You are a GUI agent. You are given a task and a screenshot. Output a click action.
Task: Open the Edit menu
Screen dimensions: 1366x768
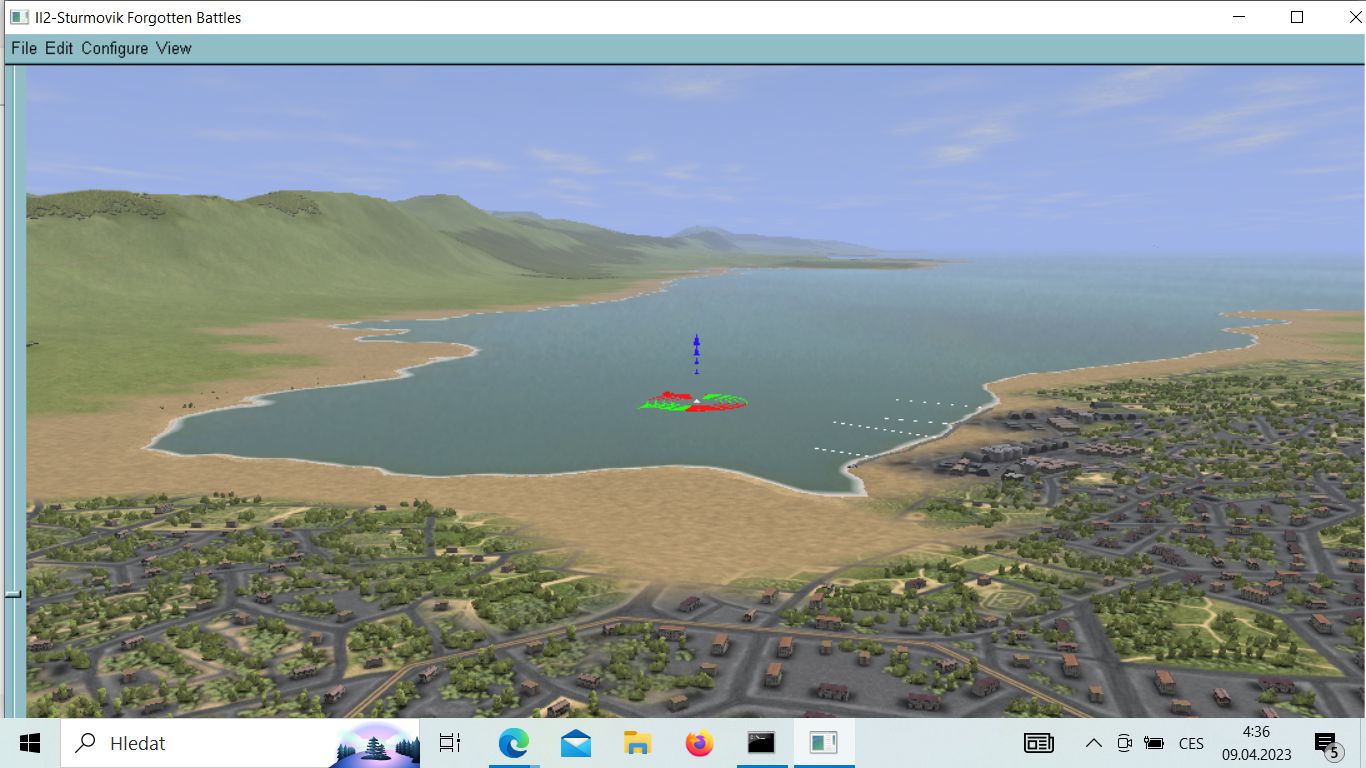pyautogui.click(x=59, y=48)
